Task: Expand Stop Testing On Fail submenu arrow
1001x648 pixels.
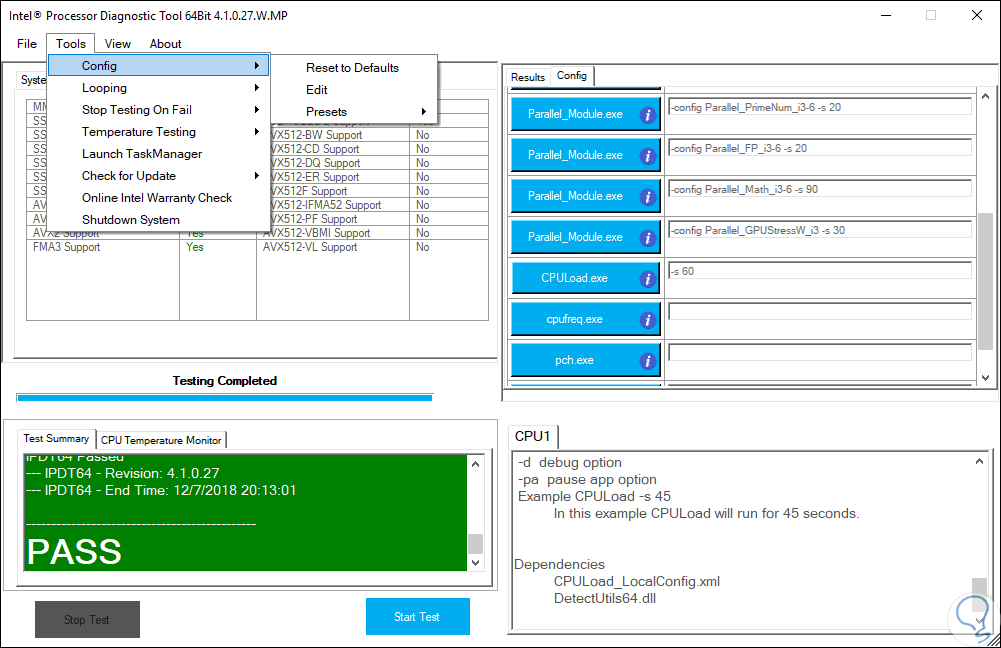Action: (x=257, y=110)
